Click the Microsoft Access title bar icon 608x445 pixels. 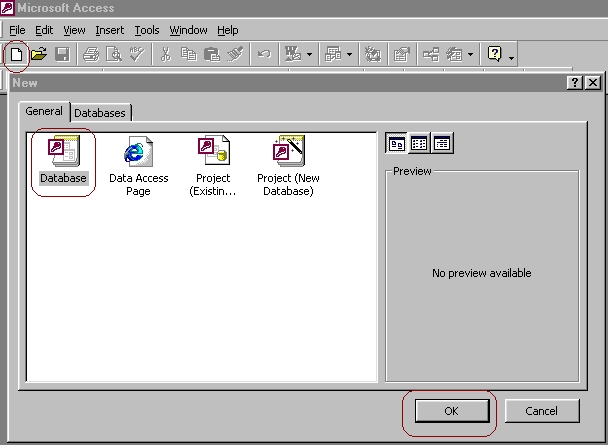(x=7, y=8)
